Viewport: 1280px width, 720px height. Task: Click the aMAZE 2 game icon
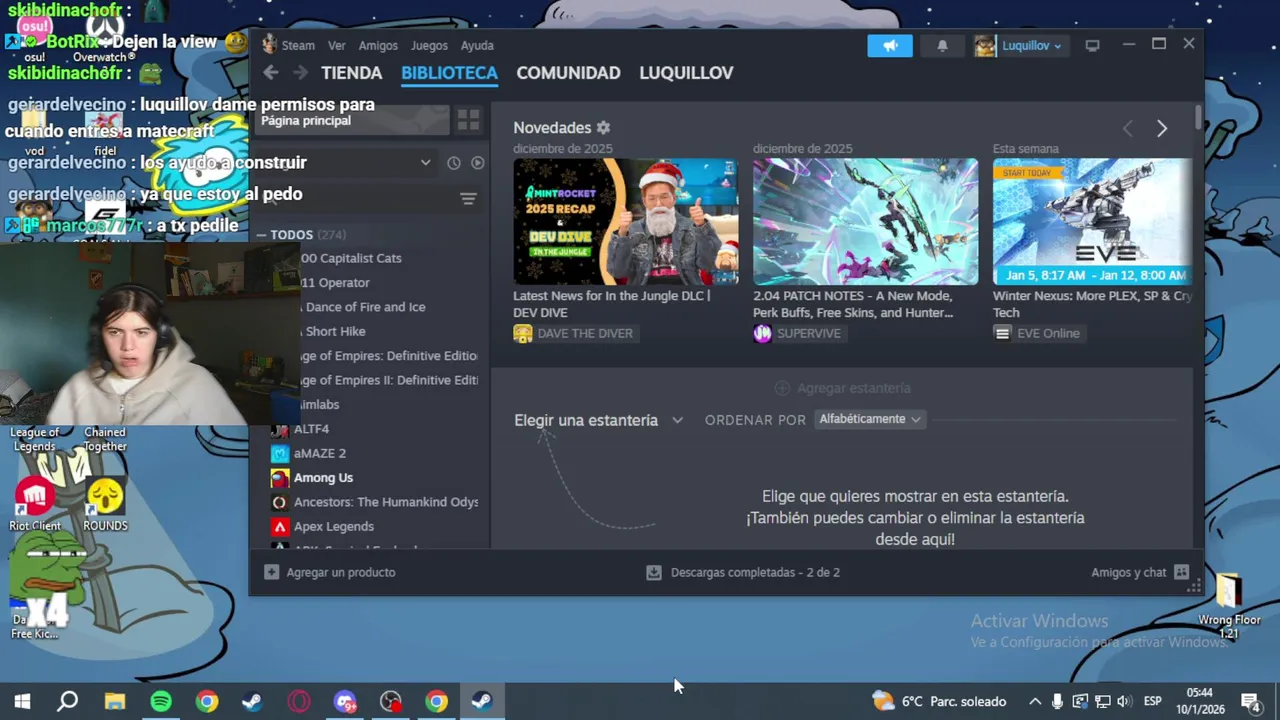pos(279,453)
